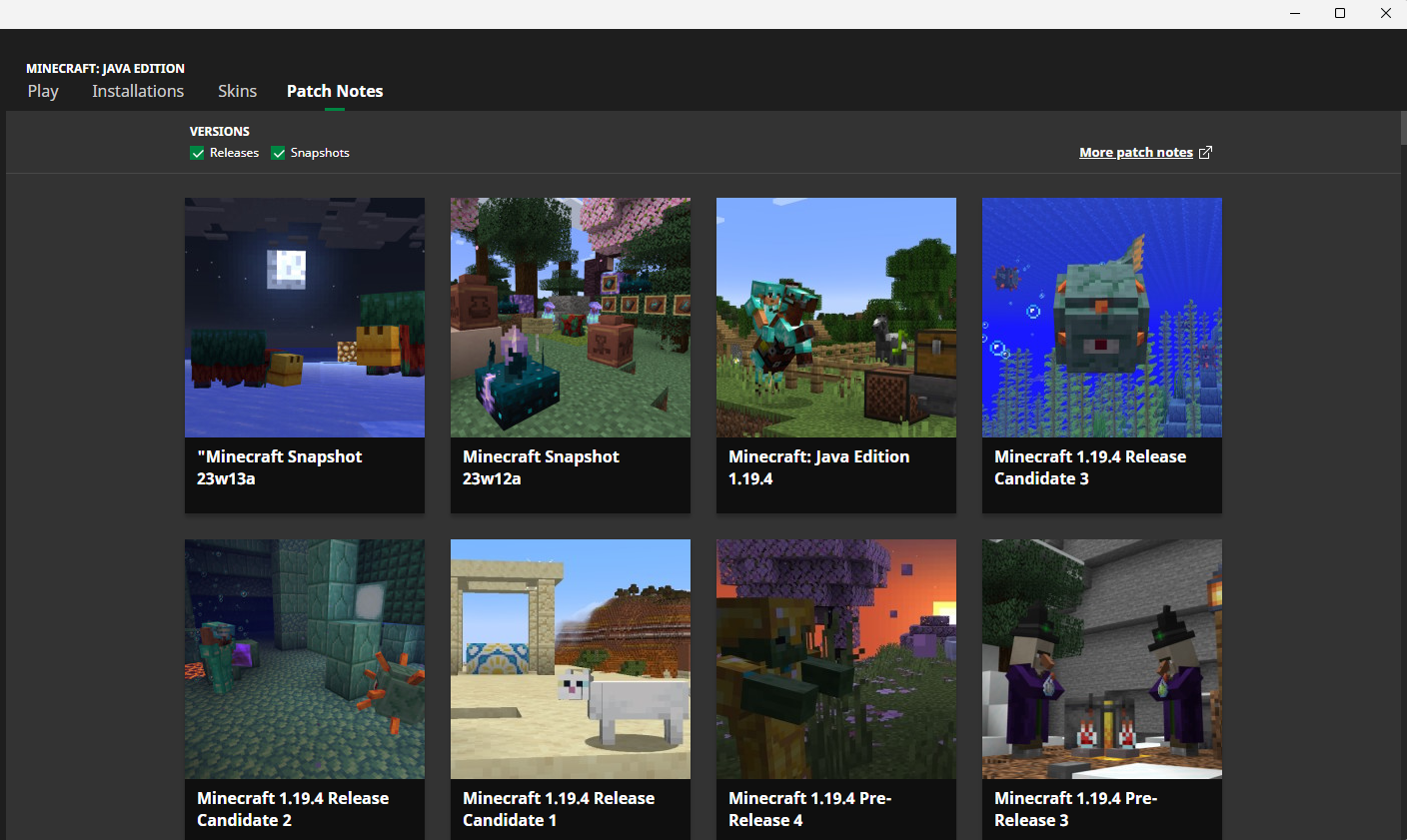Open the 1.19.4 Release Candidate 3 thumbnail

[x=1102, y=318]
